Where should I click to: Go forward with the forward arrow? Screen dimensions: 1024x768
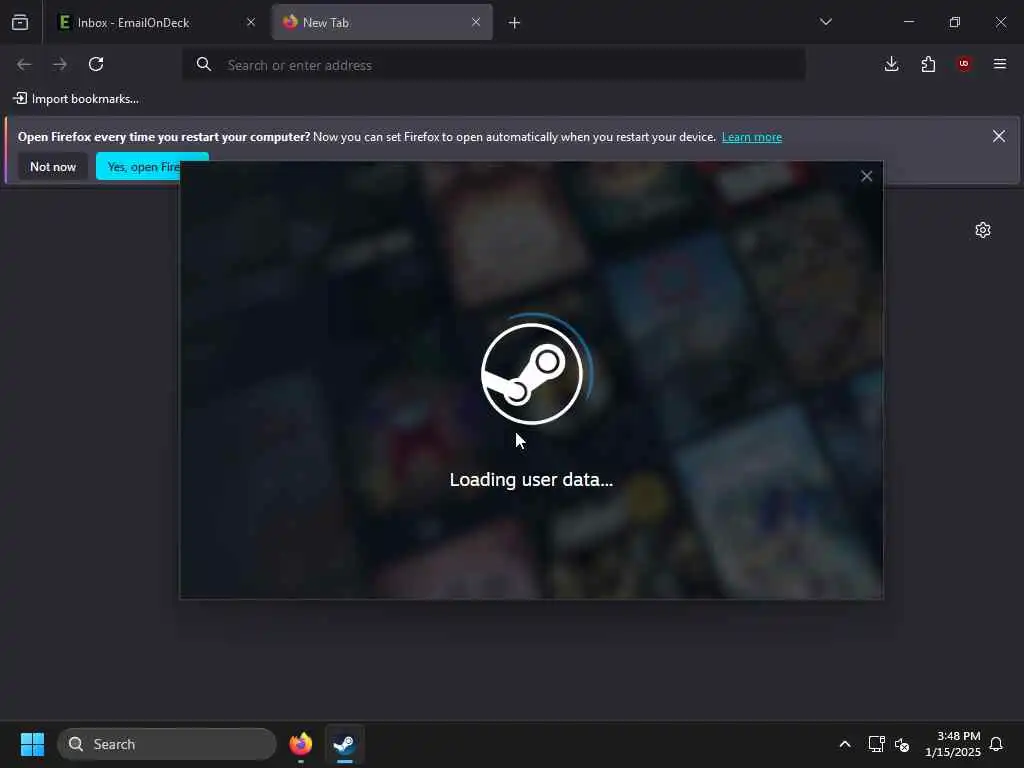coord(59,64)
